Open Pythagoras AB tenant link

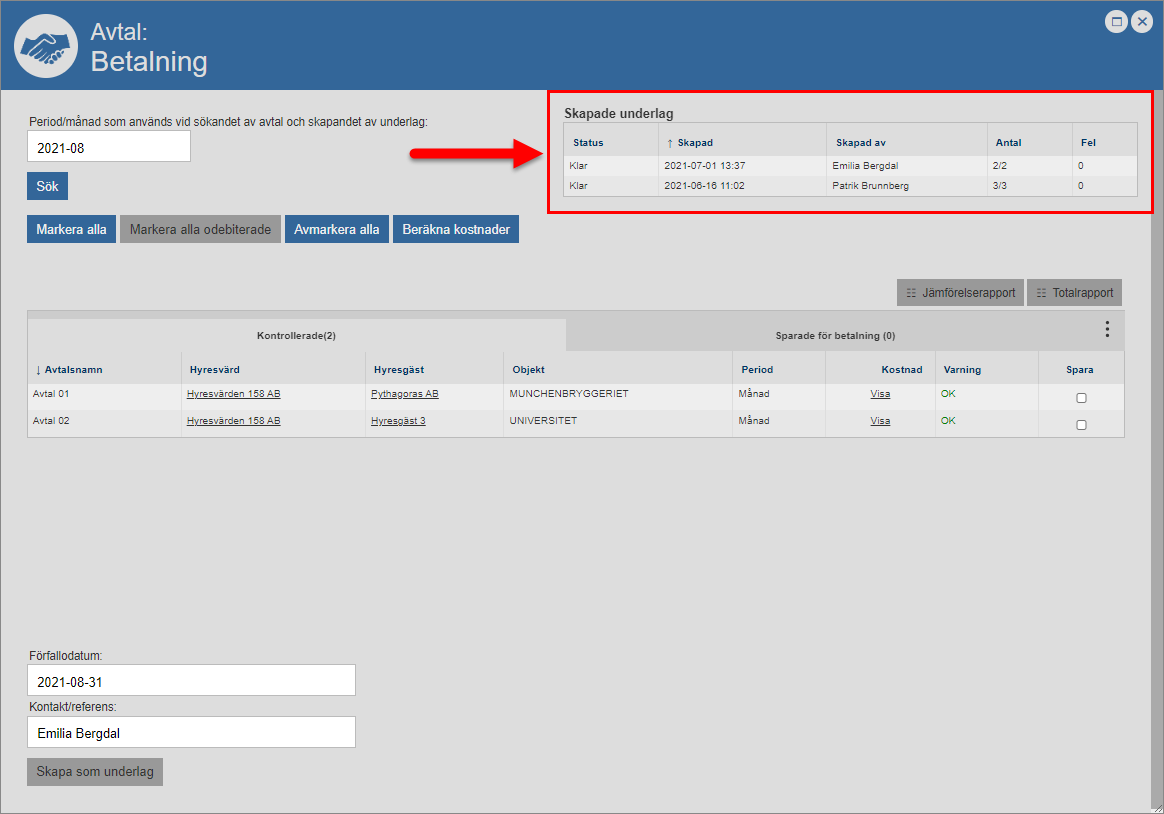(x=404, y=394)
